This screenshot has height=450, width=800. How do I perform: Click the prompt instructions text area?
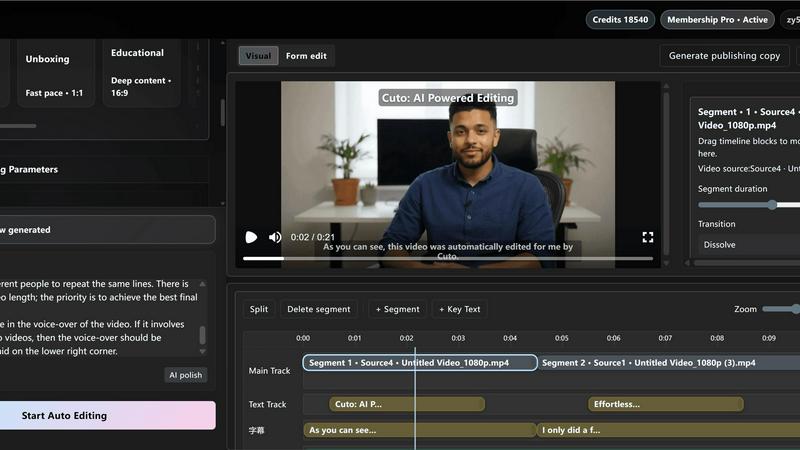click(x=97, y=317)
